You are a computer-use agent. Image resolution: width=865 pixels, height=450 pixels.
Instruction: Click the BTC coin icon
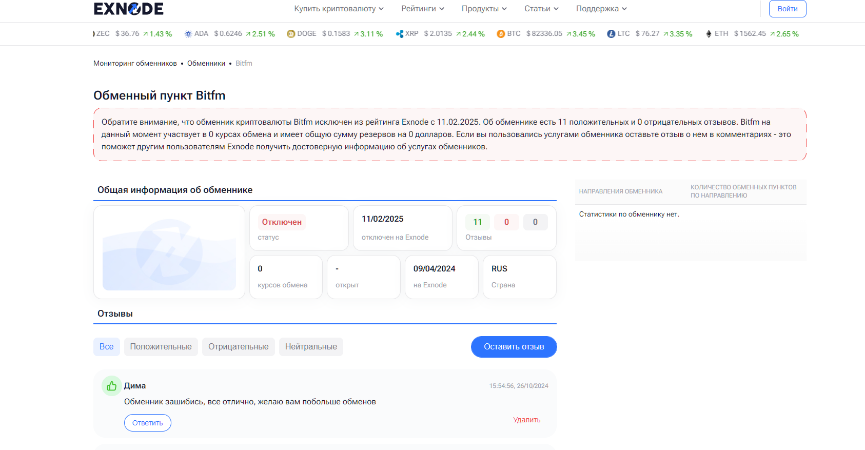point(501,34)
